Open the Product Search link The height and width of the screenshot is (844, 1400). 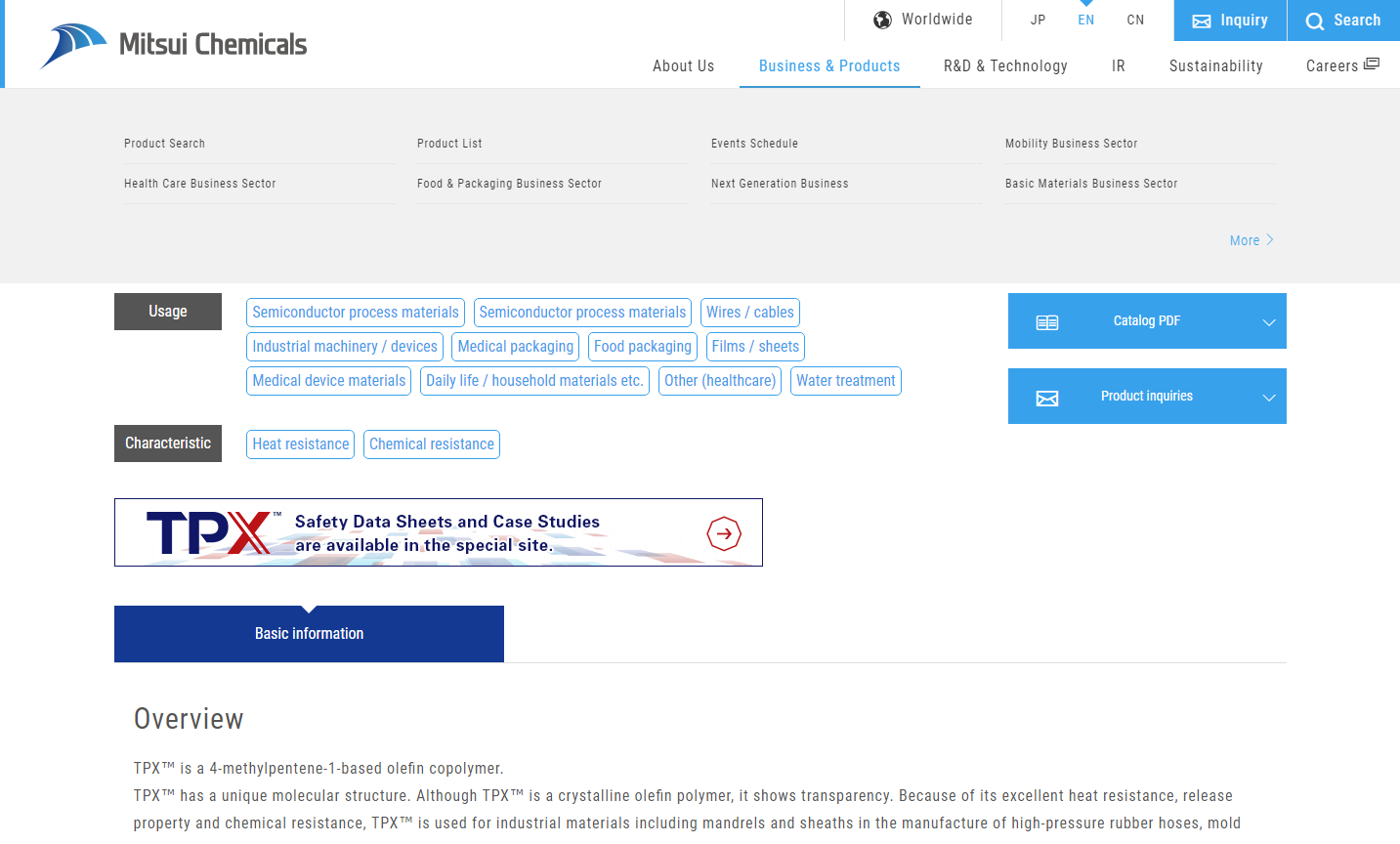[x=164, y=144]
